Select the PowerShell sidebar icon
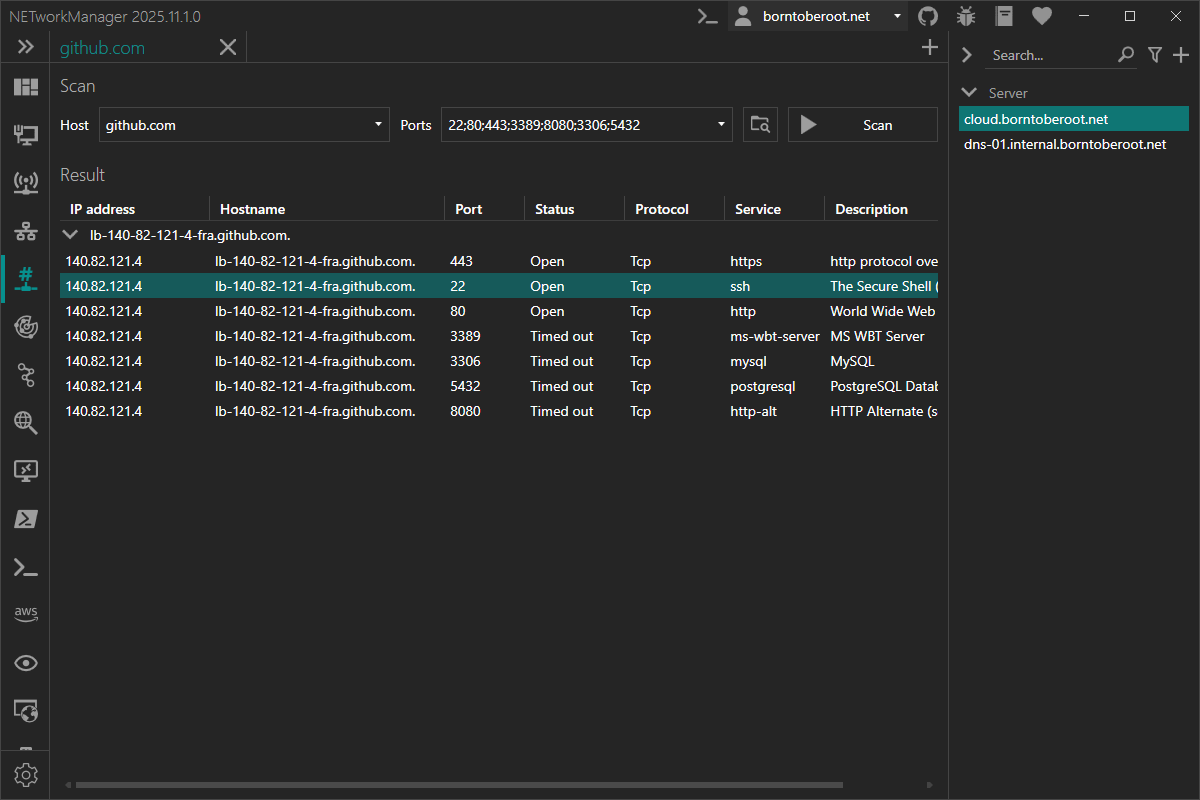 [25, 518]
